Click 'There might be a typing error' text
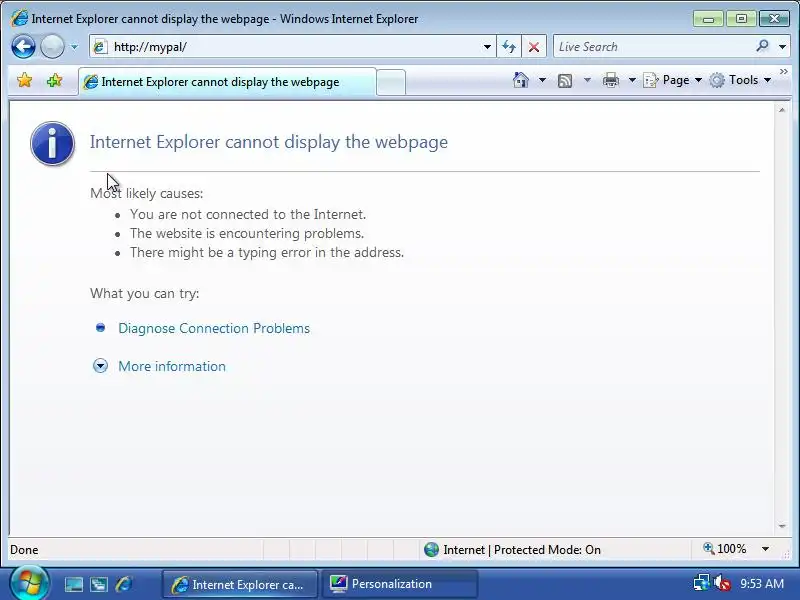This screenshot has width=800, height=600. coord(267,252)
